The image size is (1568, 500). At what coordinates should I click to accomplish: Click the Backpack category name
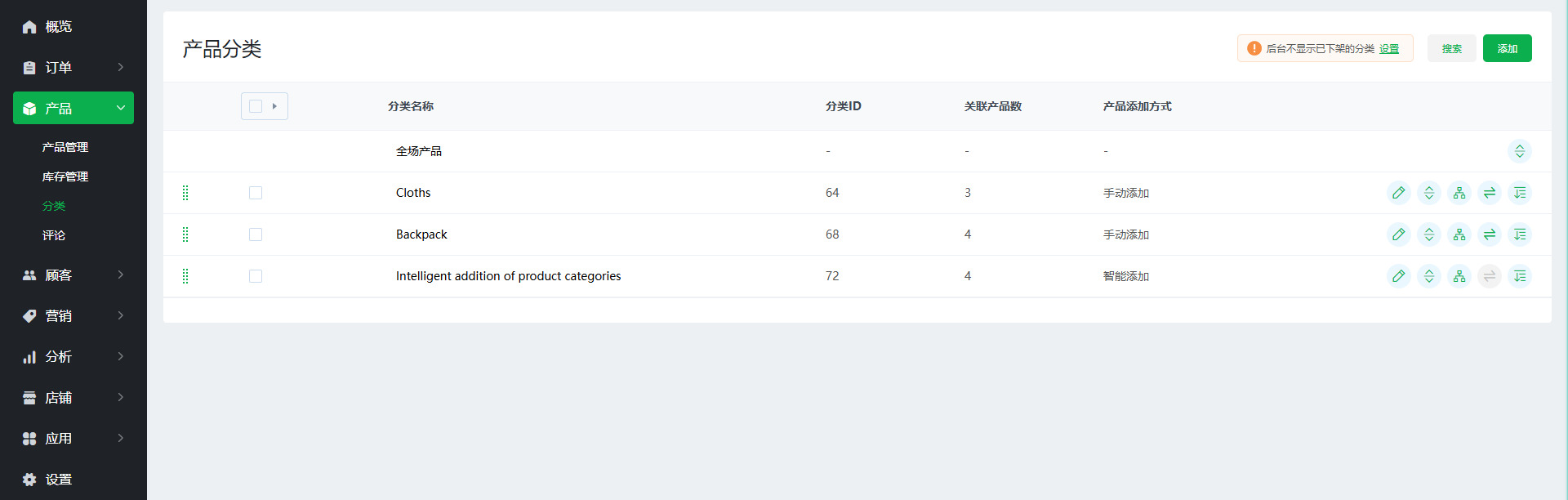tap(421, 234)
